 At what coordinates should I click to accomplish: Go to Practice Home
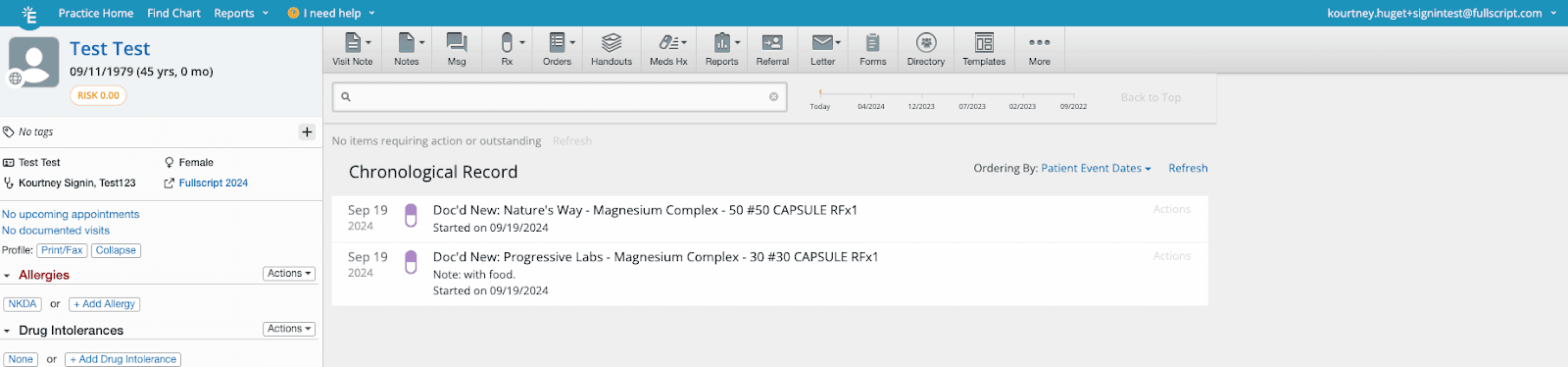point(96,13)
